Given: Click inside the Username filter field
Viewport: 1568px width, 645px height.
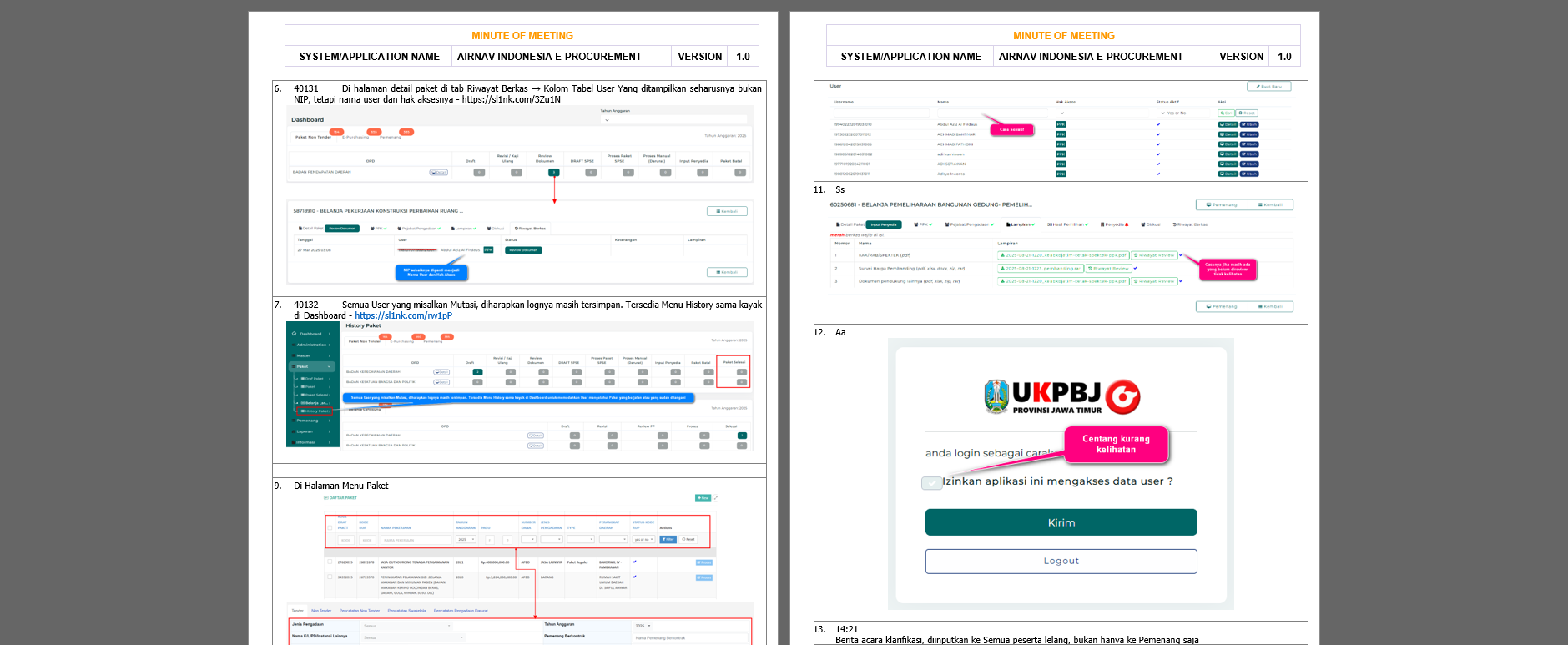Looking at the screenshot, I should pos(881,113).
